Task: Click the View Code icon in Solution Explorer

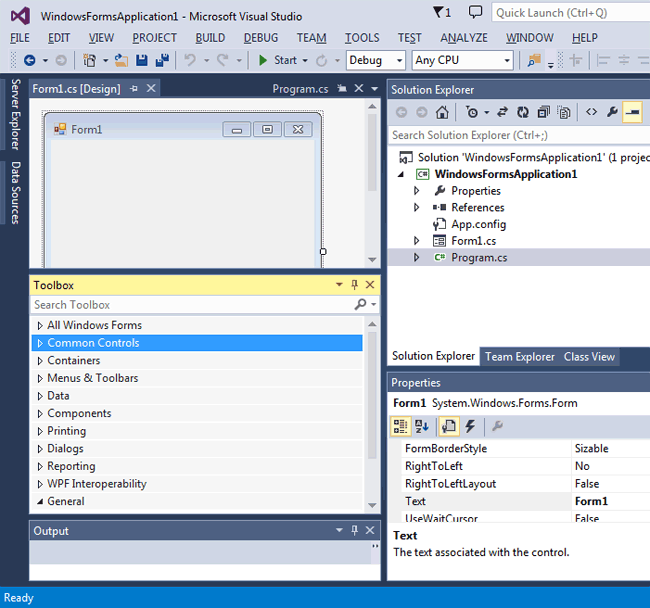Action: point(592,112)
